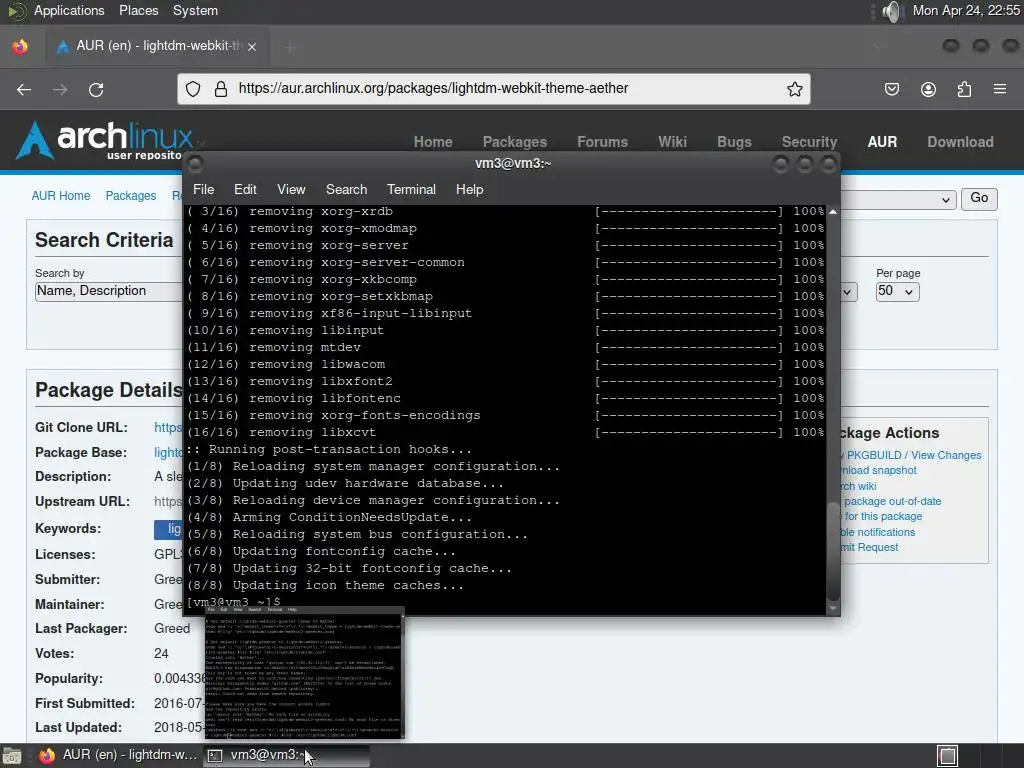Open a new Firefox tab with the plus button

[290, 46]
